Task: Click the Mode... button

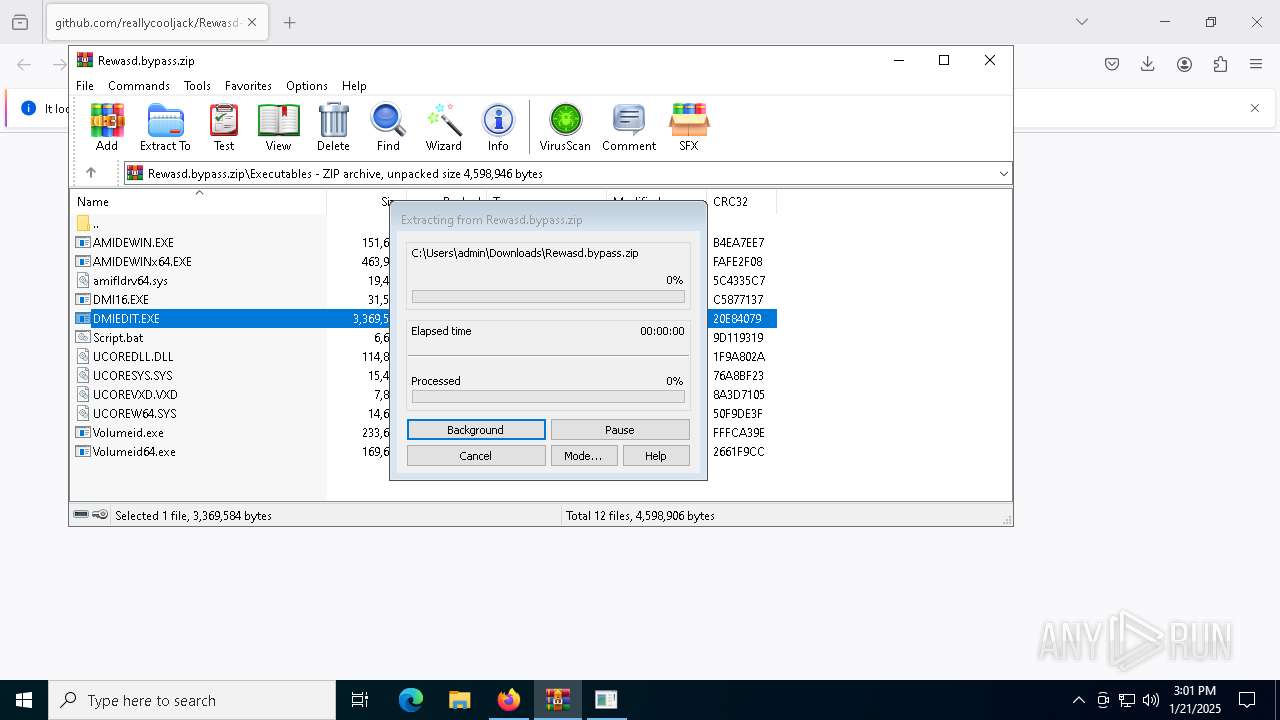Action: point(583,456)
